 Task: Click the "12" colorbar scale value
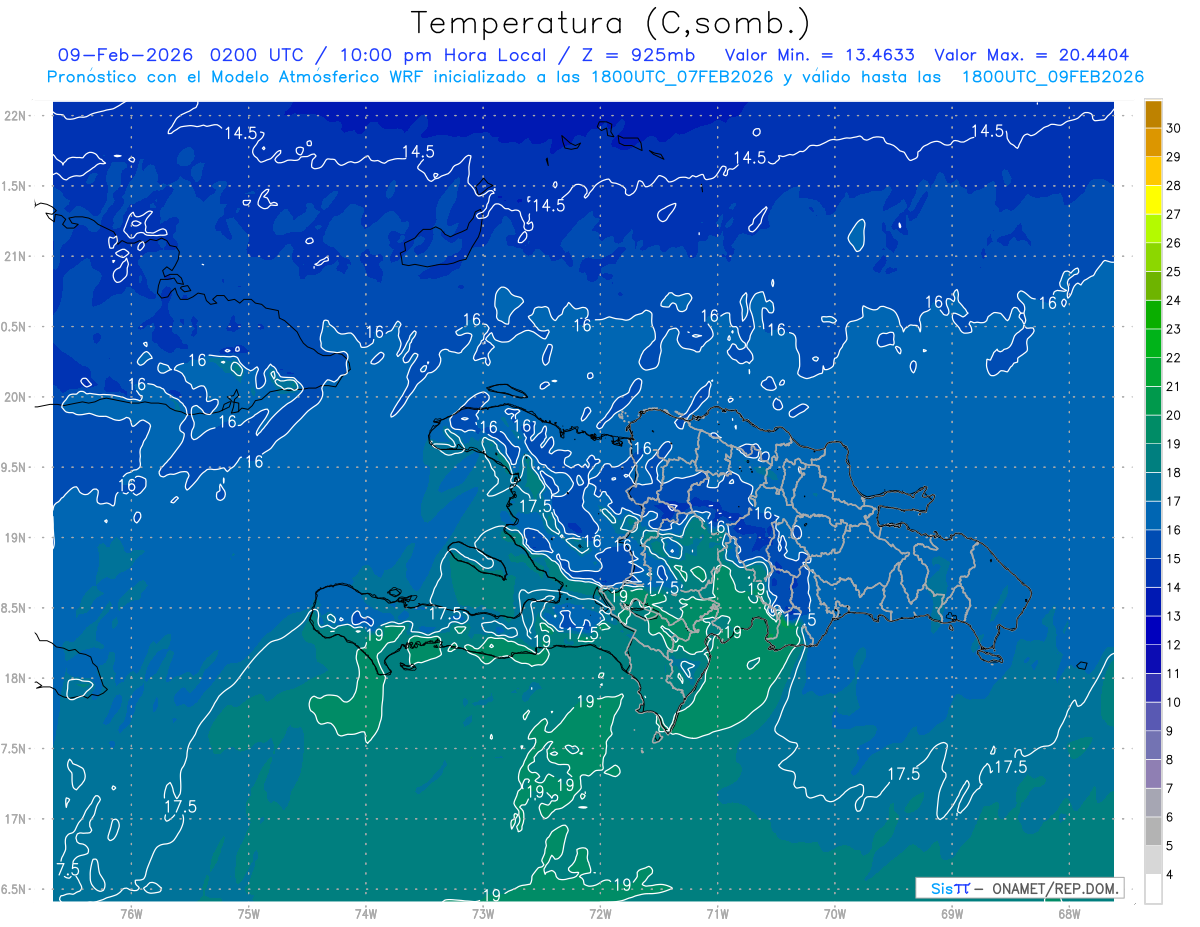(x=1174, y=645)
